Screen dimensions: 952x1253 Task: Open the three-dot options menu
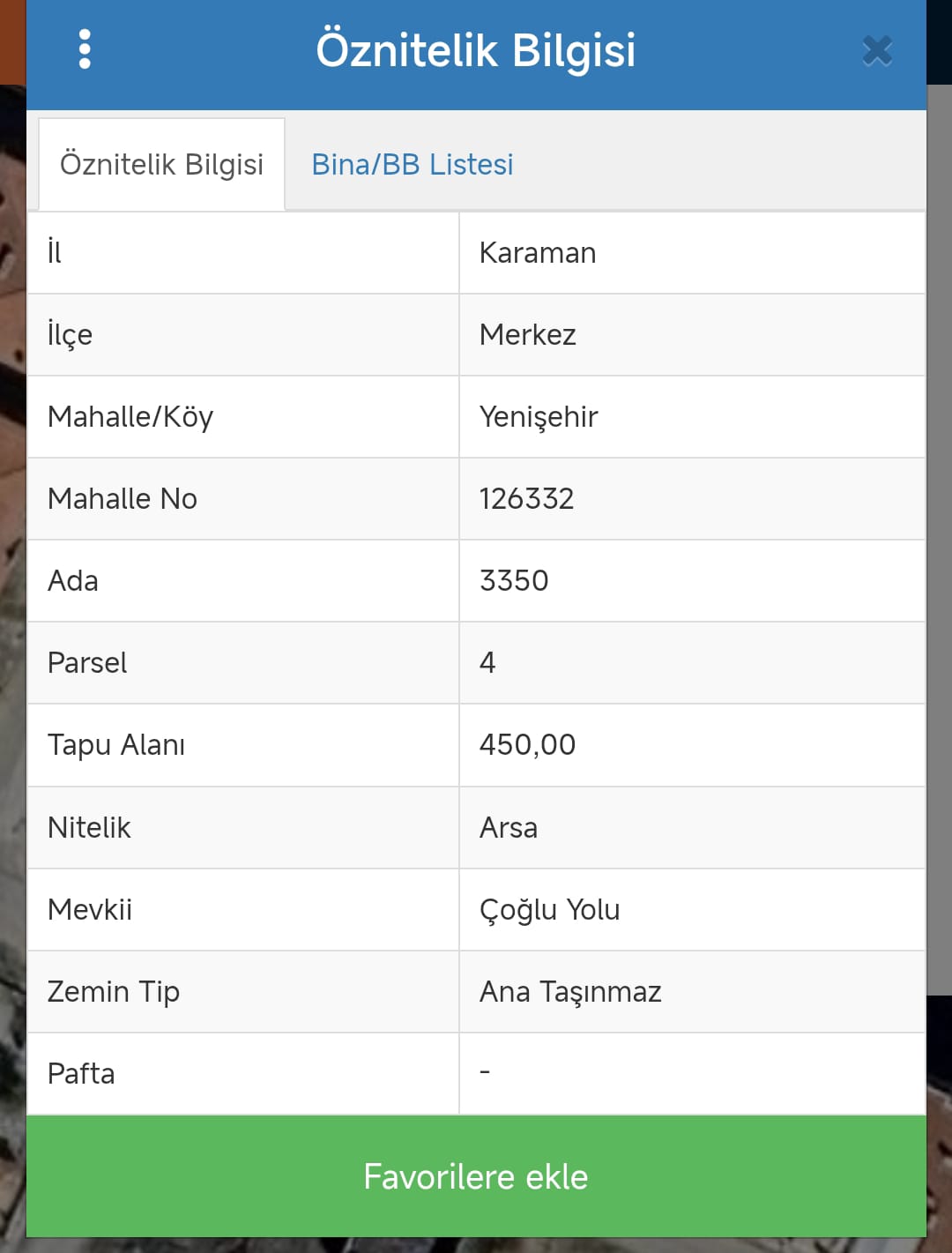[85, 49]
